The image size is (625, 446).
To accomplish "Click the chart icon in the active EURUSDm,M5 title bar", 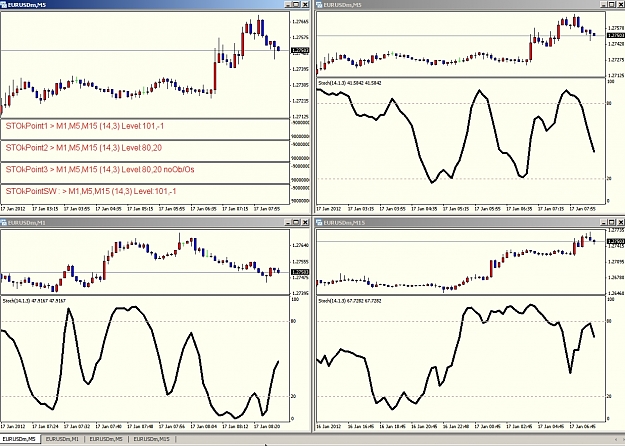I will [x=4, y=4].
